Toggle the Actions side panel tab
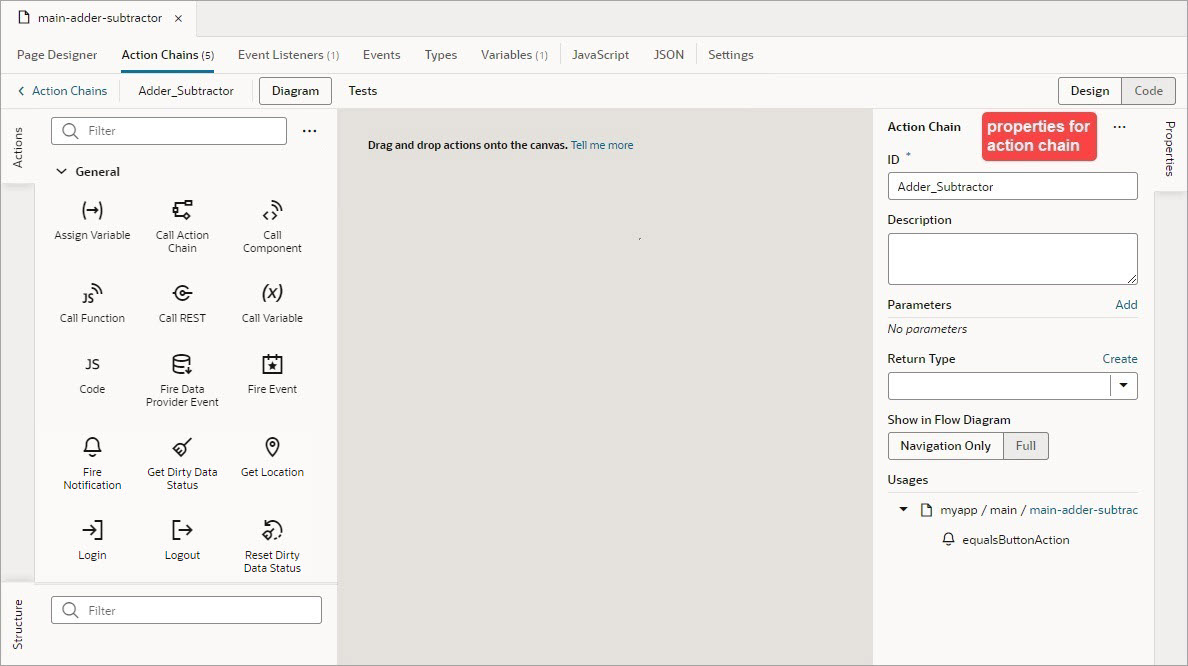This screenshot has height=666, width=1188. pos(18,147)
